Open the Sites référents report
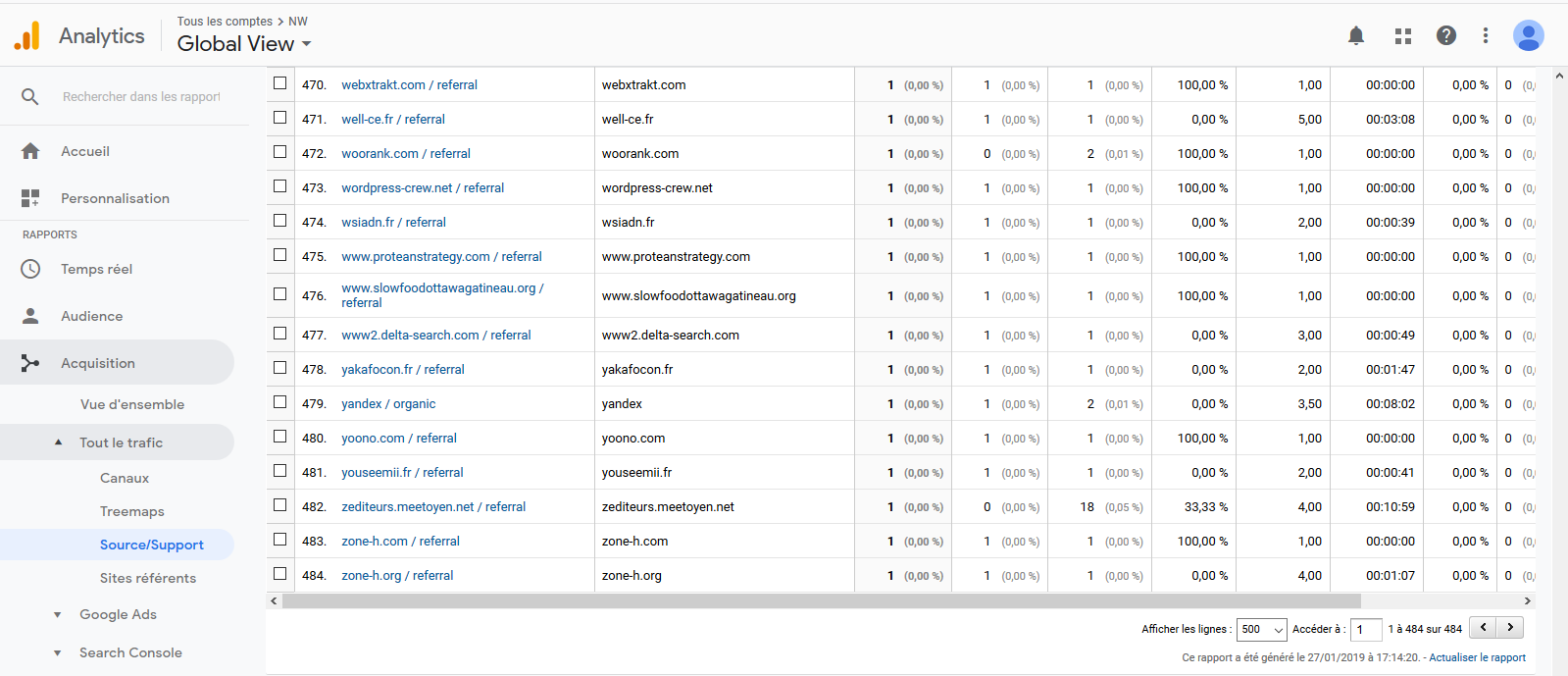 148,578
